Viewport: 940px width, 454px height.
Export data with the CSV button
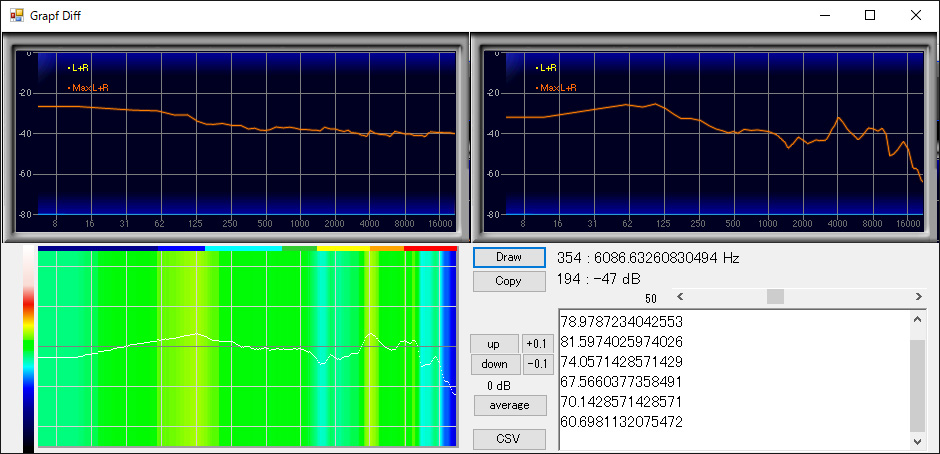[x=508, y=439]
